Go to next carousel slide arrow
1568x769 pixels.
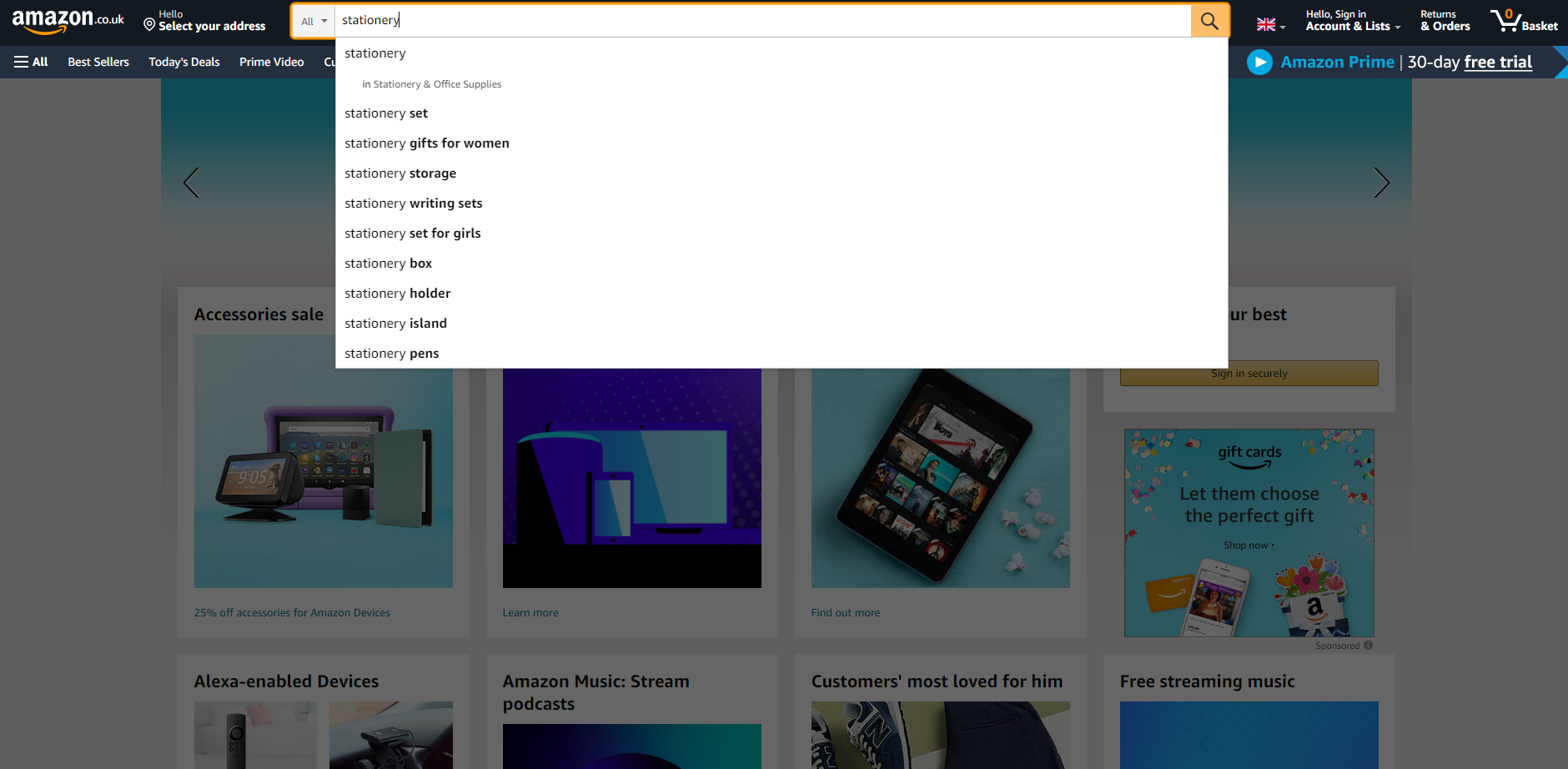(1381, 183)
